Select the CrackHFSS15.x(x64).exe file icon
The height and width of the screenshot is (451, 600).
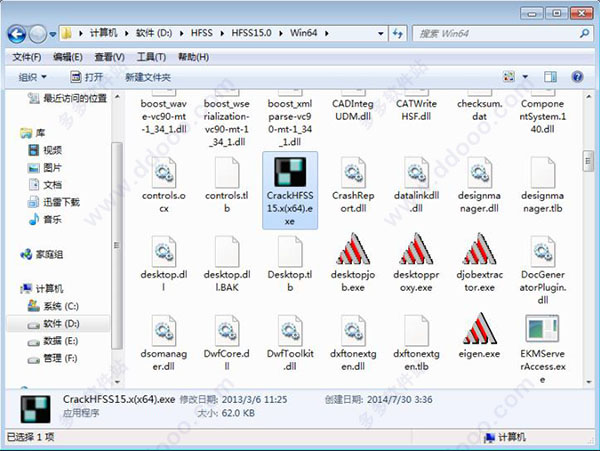pos(290,172)
